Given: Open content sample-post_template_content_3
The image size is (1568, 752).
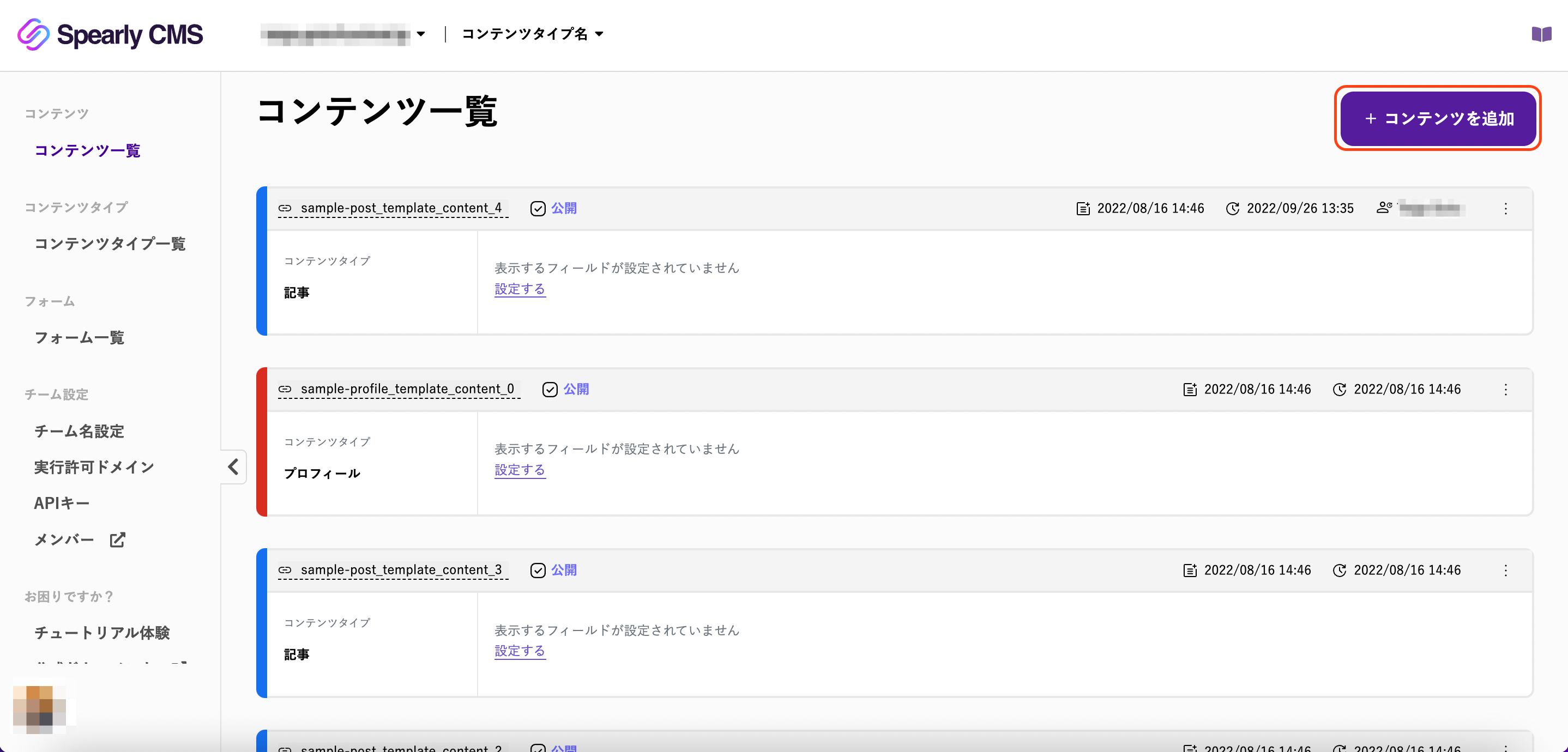Looking at the screenshot, I should point(401,570).
